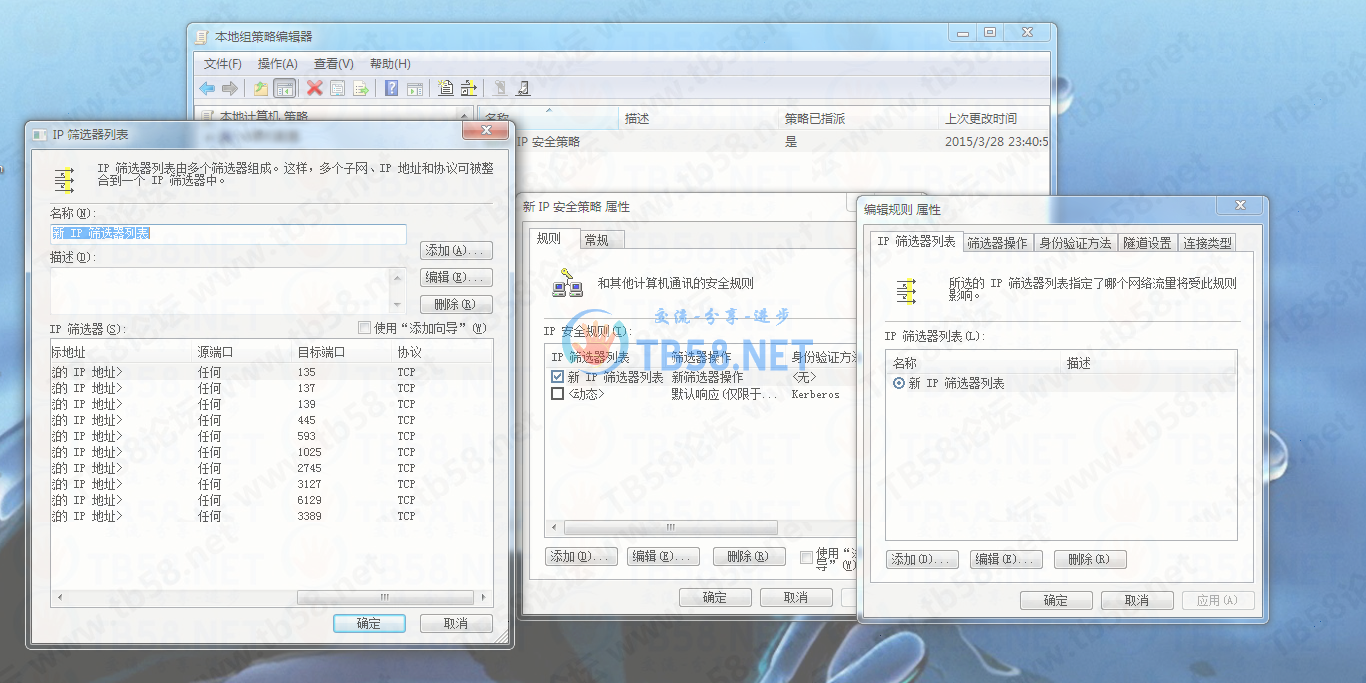
Task: Click 确定 in 新 IP 安全策略 属性 window
Action: click(x=715, y=598)
